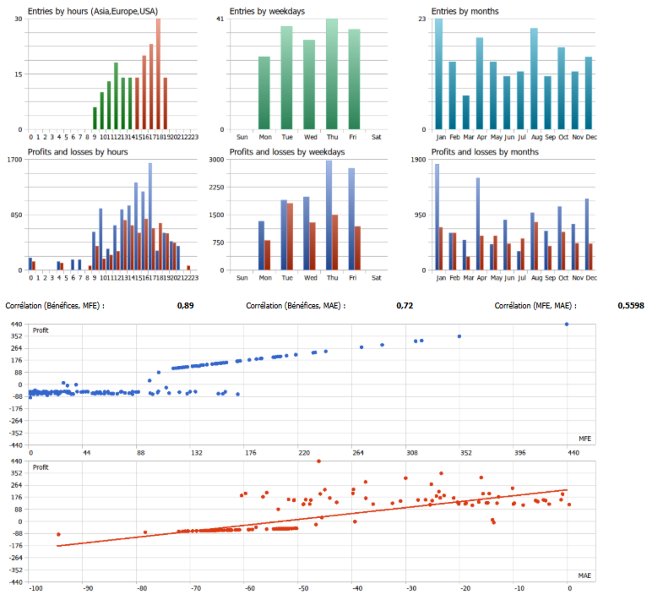The height and width of the screenshot is (600, 663).
Task: Select the Aug bar in Entries by months
Action: pyautogui.click(x=534, y=79)
